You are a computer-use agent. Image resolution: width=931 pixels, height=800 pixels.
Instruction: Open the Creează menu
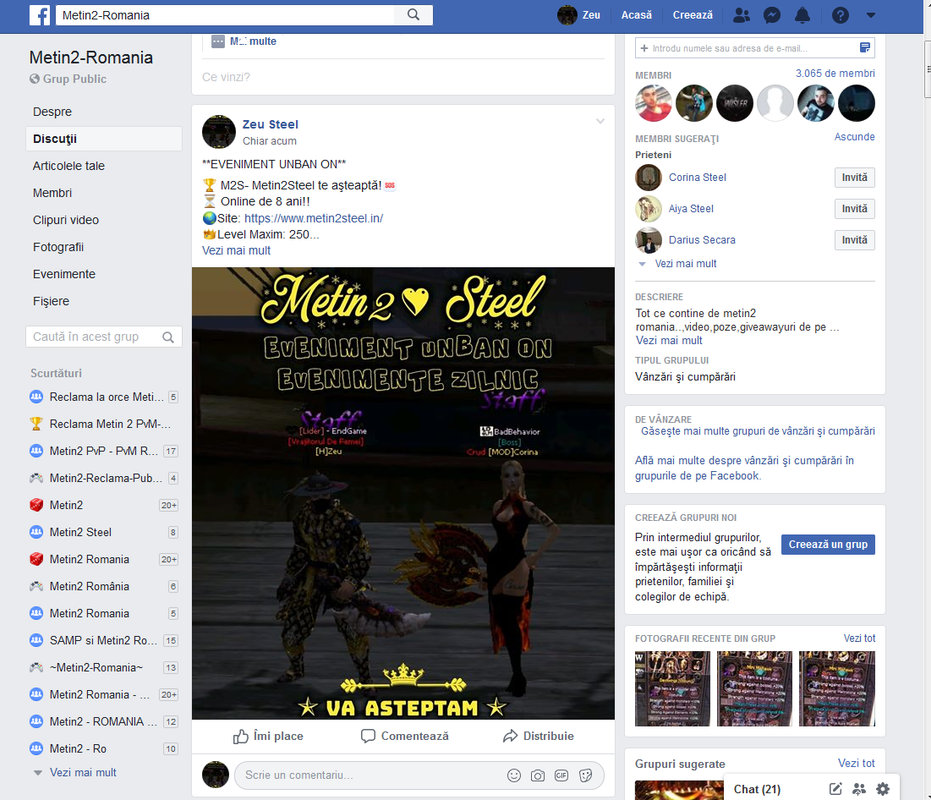click(692, 15)
